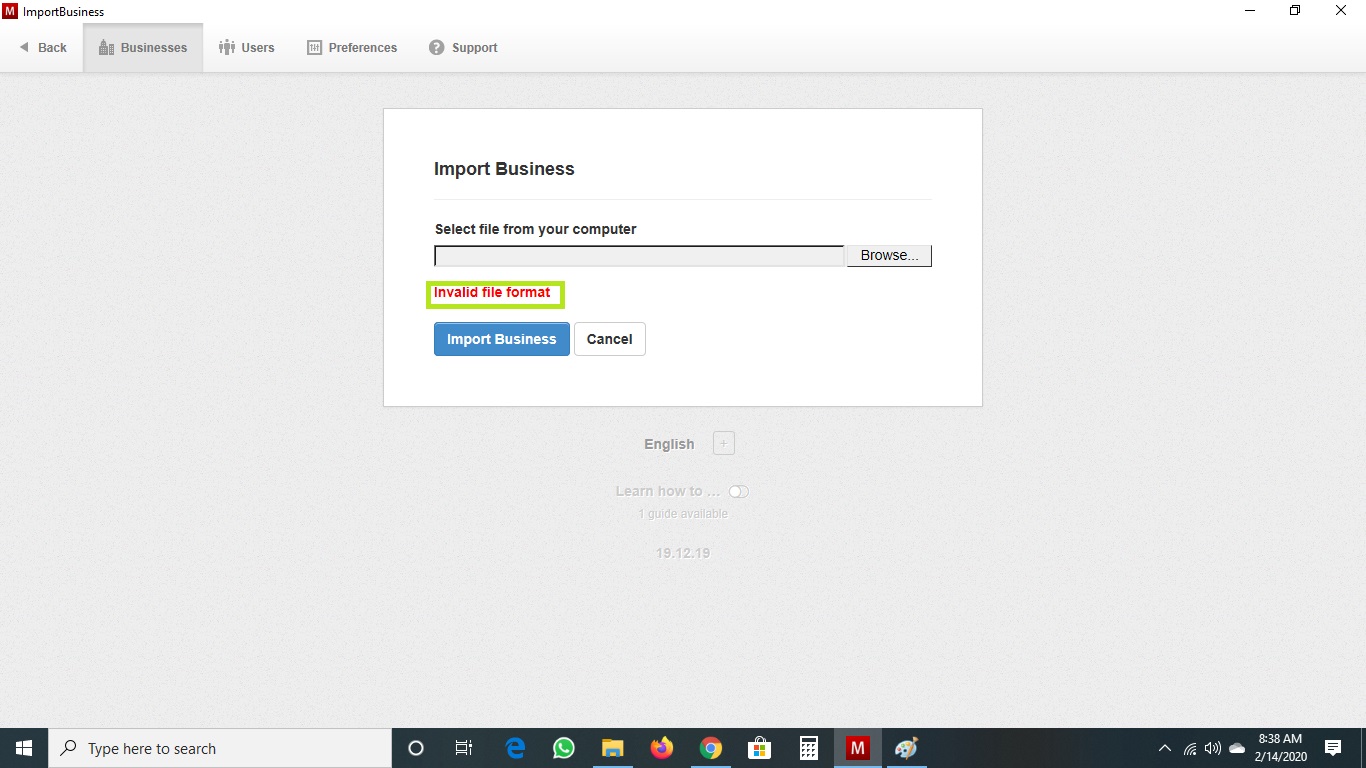Screen dimensions: 1366x768
Task: Click the Manager icon in the taskbar
Action: [x=858, y=748]
